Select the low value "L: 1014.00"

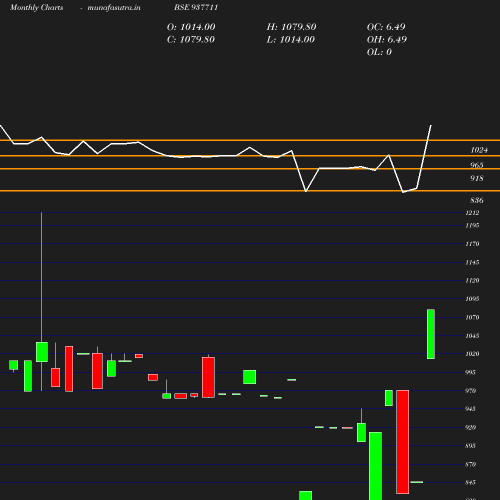pyautogui.click(x=291, y=39)
